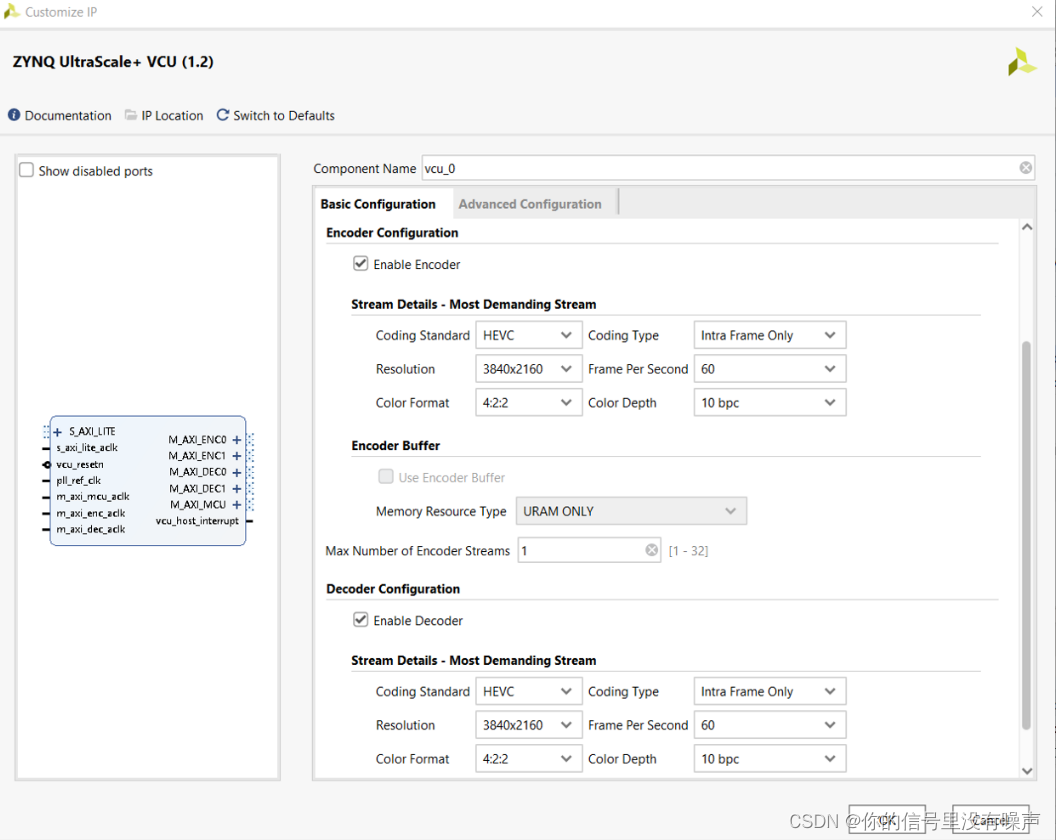Toggle Show disabled ports checkbox
Viewport: 1056px width, 840px height.
tap(27, 170)
